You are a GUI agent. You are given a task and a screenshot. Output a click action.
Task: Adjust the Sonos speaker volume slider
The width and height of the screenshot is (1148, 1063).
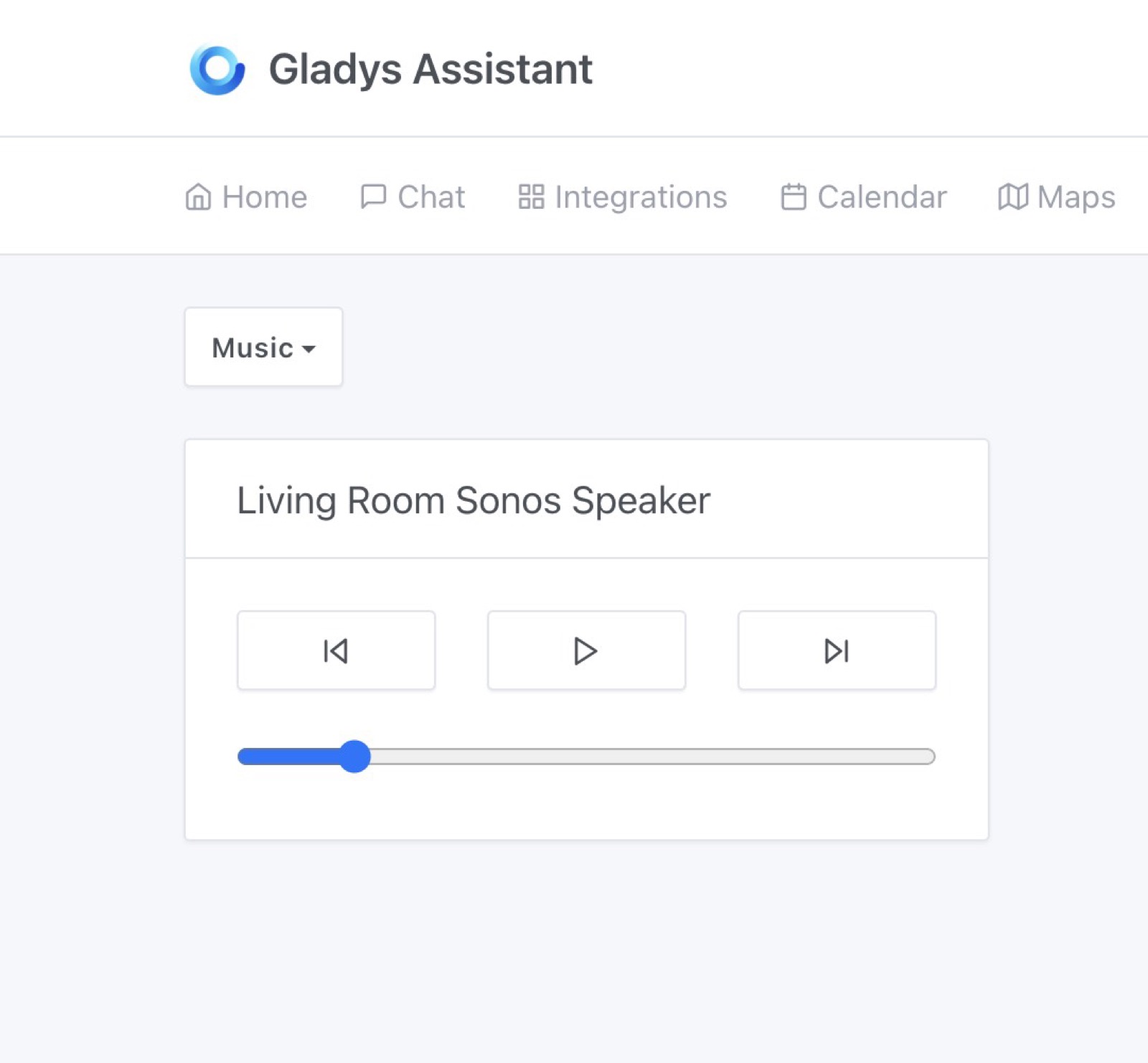pyautogui.click(x=354, y=756)
